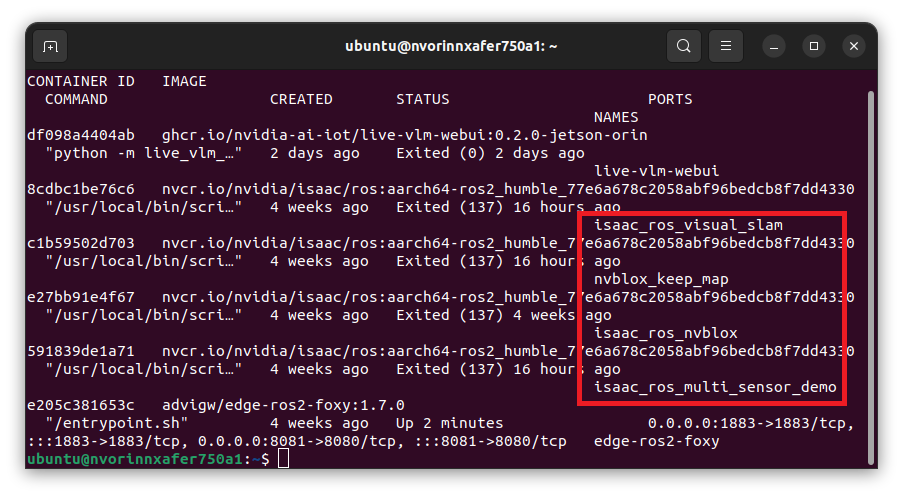
Task: Click container ID c1b59502d703
Action: coord(80,243)
